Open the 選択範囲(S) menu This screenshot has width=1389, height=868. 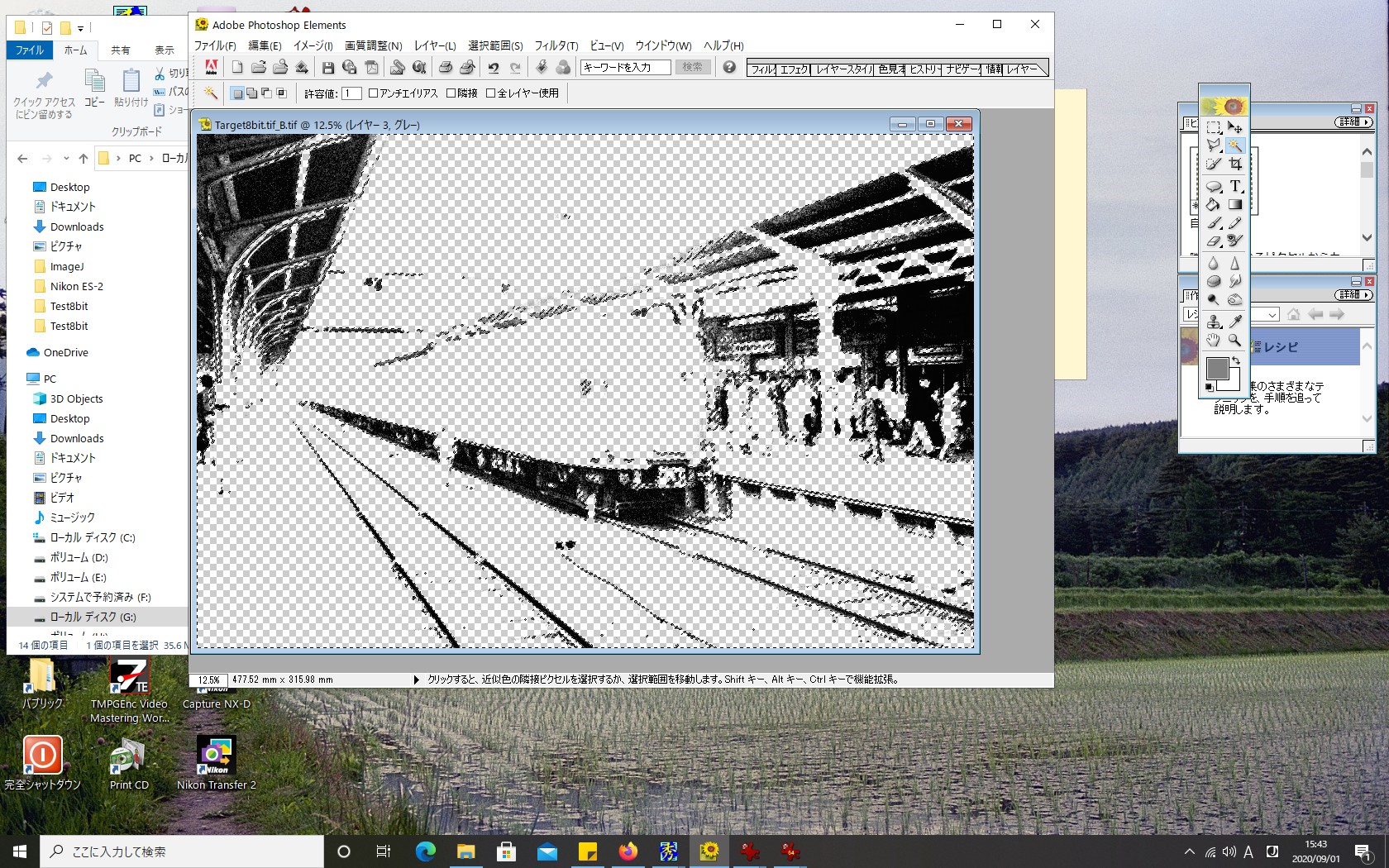pyautogui.click(x=495, y=45)
